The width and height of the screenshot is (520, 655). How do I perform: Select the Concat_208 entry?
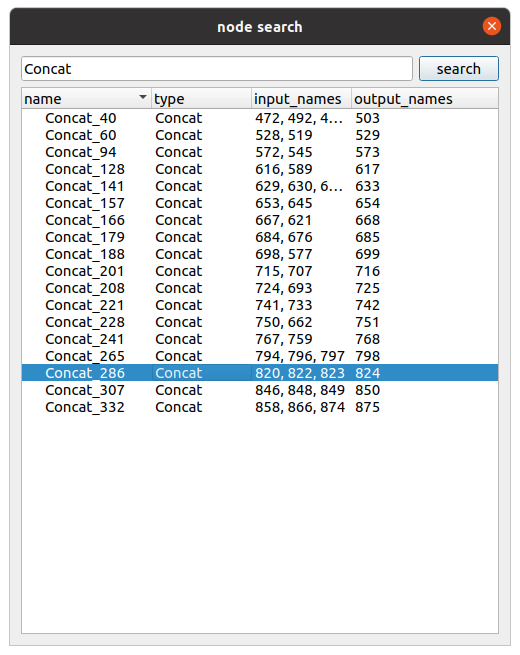pyautogui.click(x=260, y=288)
